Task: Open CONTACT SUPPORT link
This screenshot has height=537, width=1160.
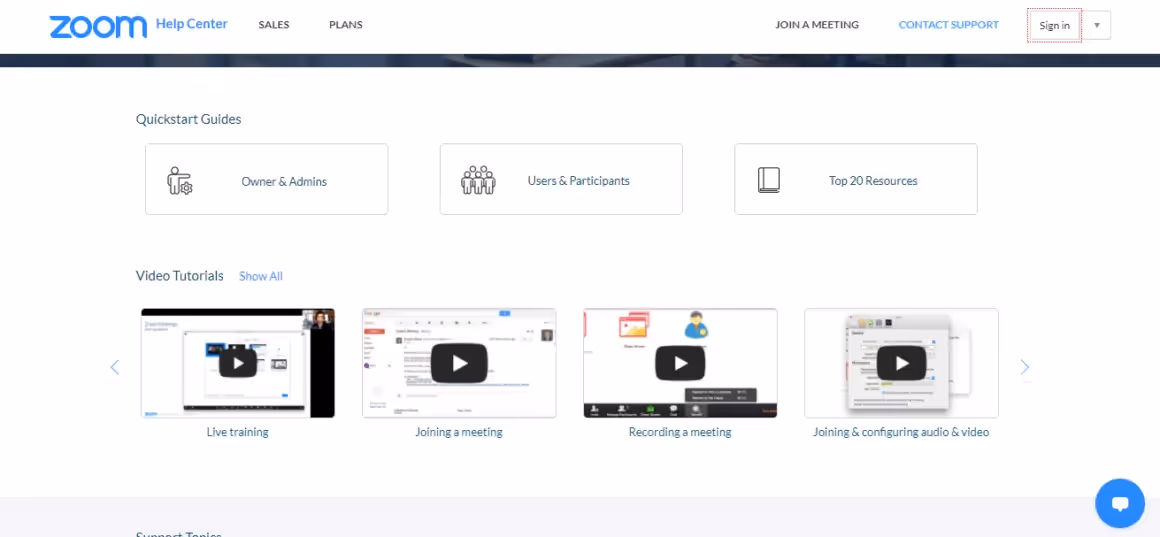Action: pyautogui.click(x=948, y=24)
